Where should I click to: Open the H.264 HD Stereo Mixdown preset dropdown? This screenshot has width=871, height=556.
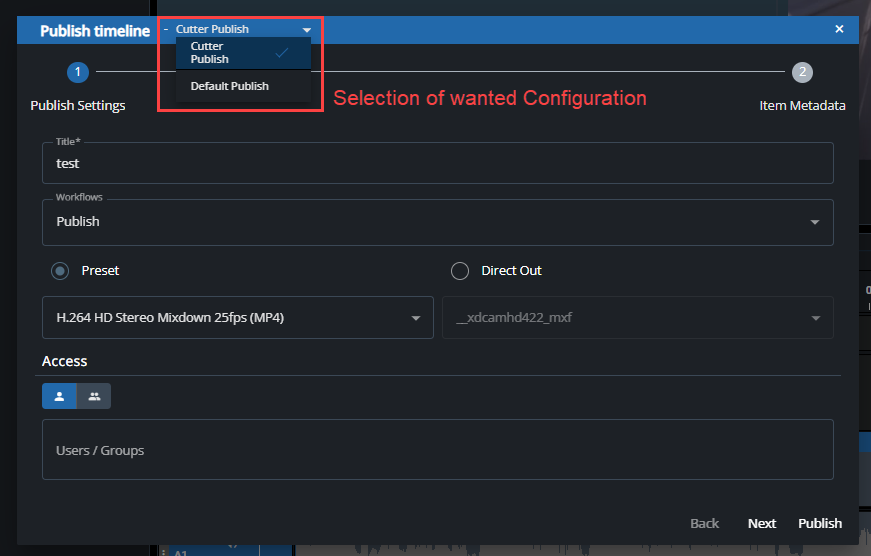pyautogui.click(x=237, y=318)
